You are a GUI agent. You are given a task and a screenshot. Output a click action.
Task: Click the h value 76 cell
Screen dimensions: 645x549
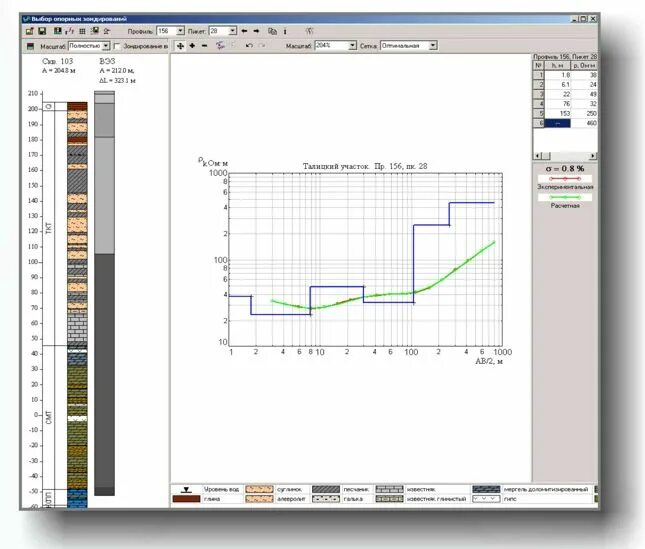(x=557, y=104)
